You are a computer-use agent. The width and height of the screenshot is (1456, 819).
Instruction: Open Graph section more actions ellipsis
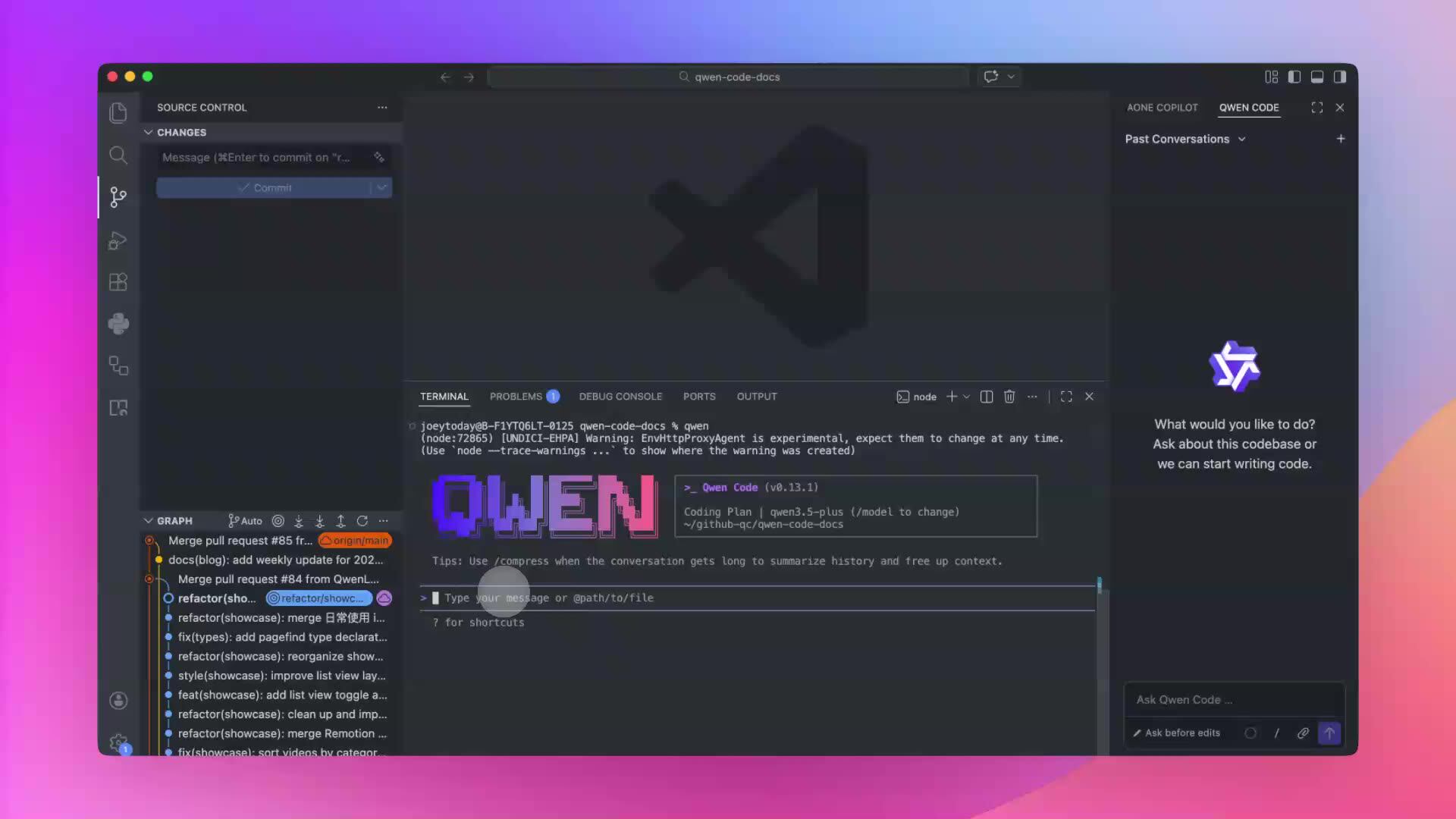(x=384, y=521)
